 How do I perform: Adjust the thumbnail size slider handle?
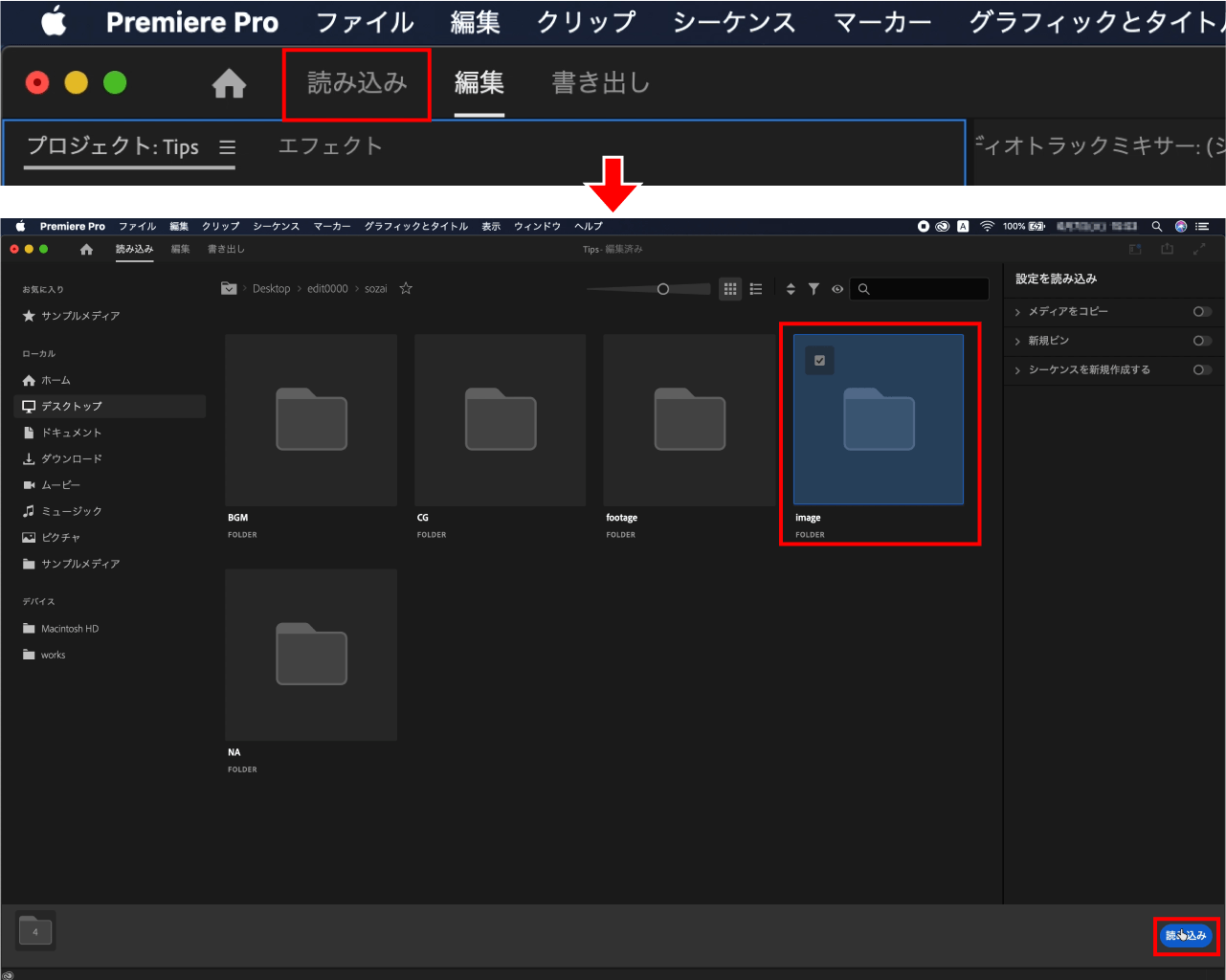(x=662, y=288)
